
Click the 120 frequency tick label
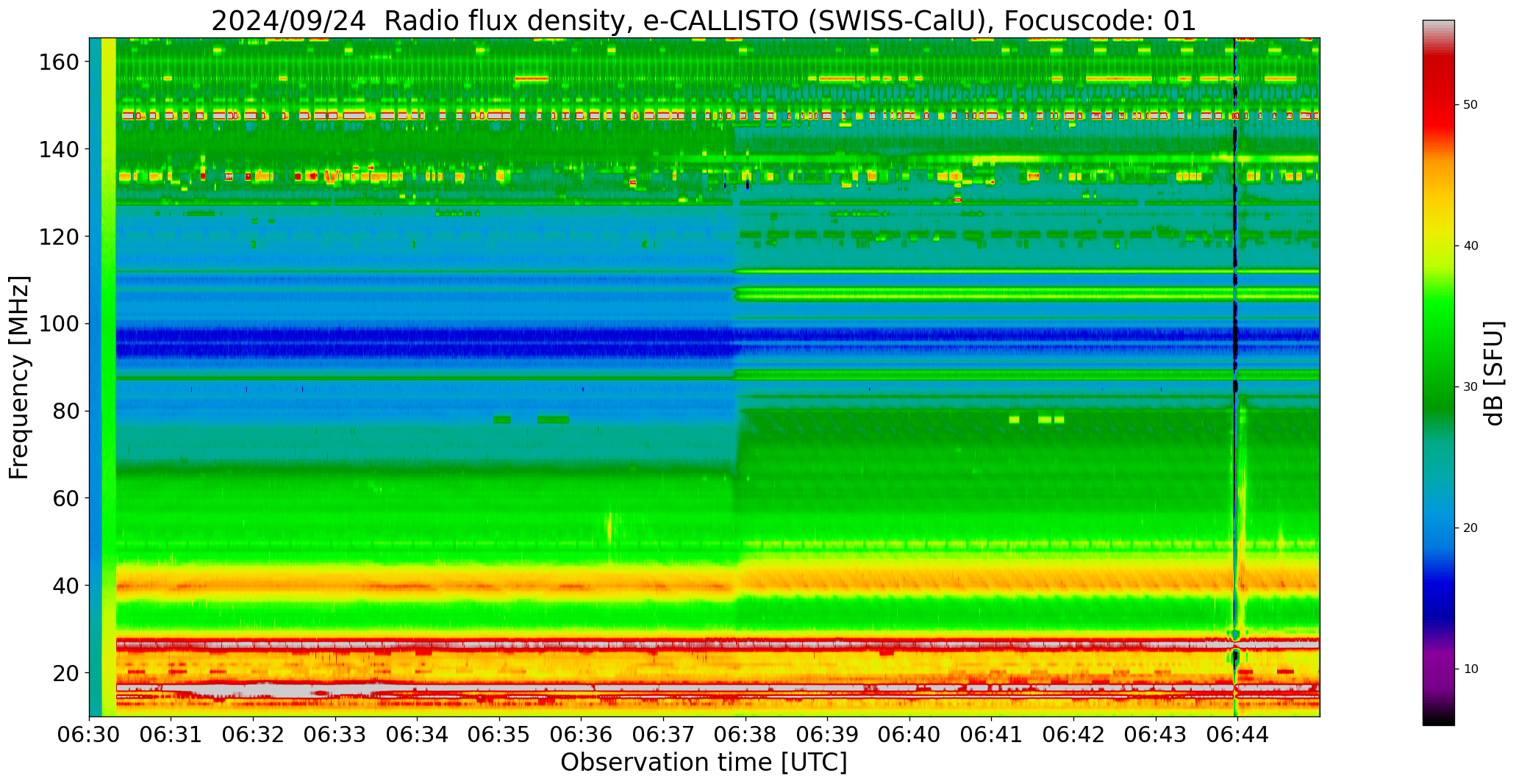60,237
